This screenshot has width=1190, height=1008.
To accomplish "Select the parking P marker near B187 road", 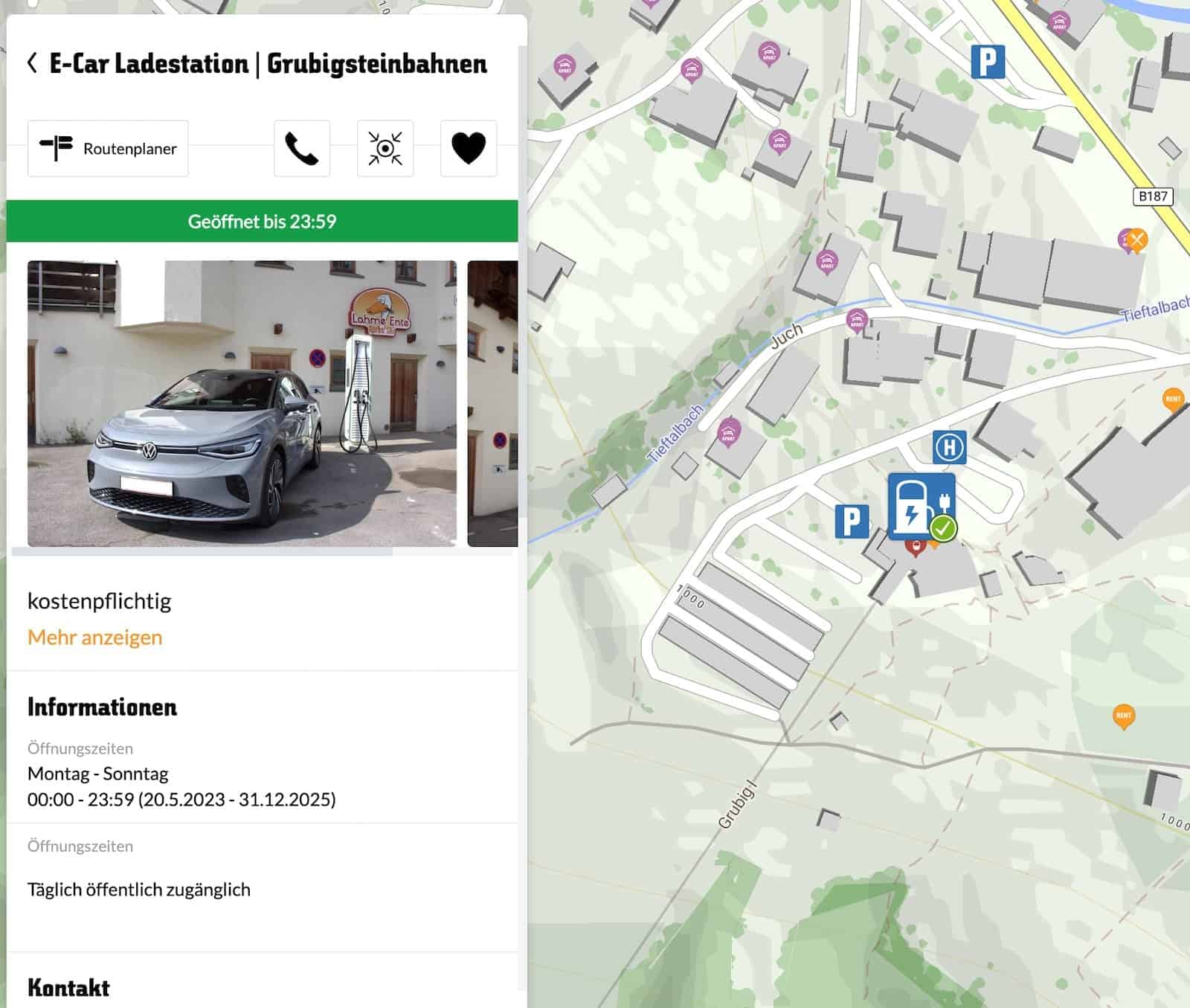I will (x=988, y=61).
